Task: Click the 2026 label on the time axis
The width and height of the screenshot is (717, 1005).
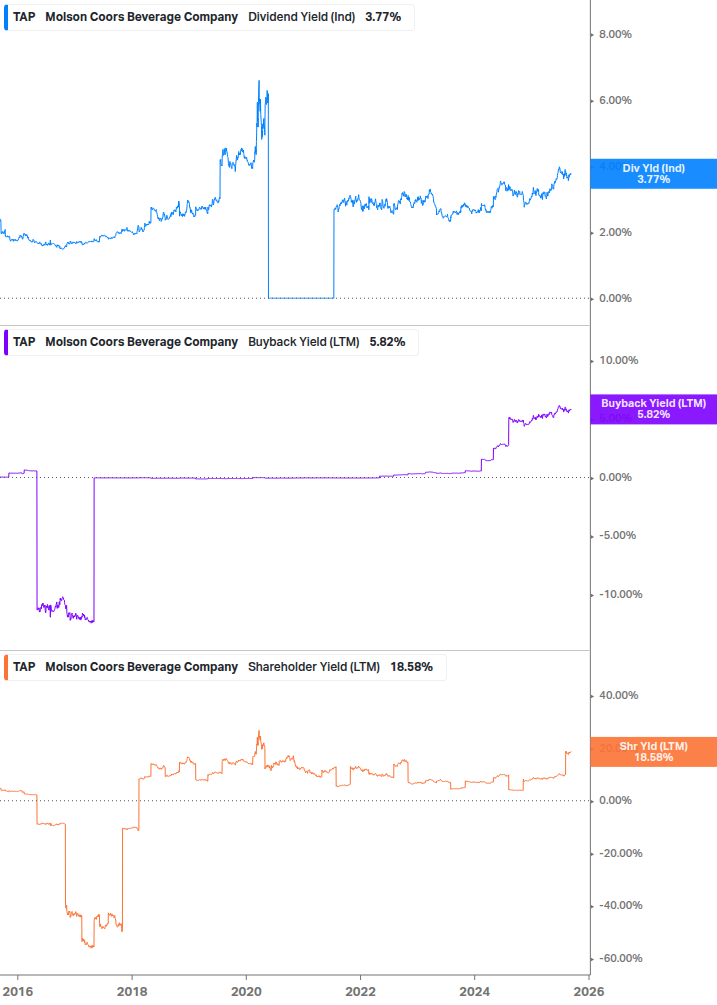Action: click(588, 992)
